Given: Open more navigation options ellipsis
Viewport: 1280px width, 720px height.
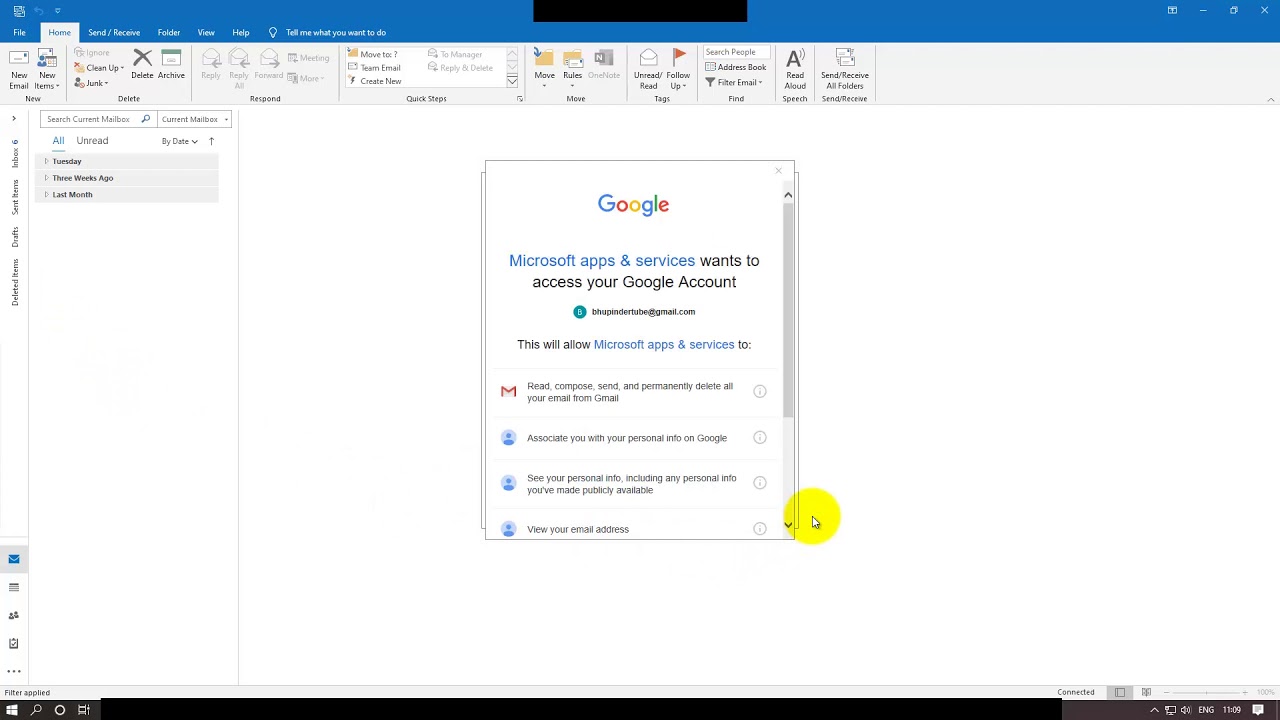Looking at the screenshot, I should [x=14, y=671].
